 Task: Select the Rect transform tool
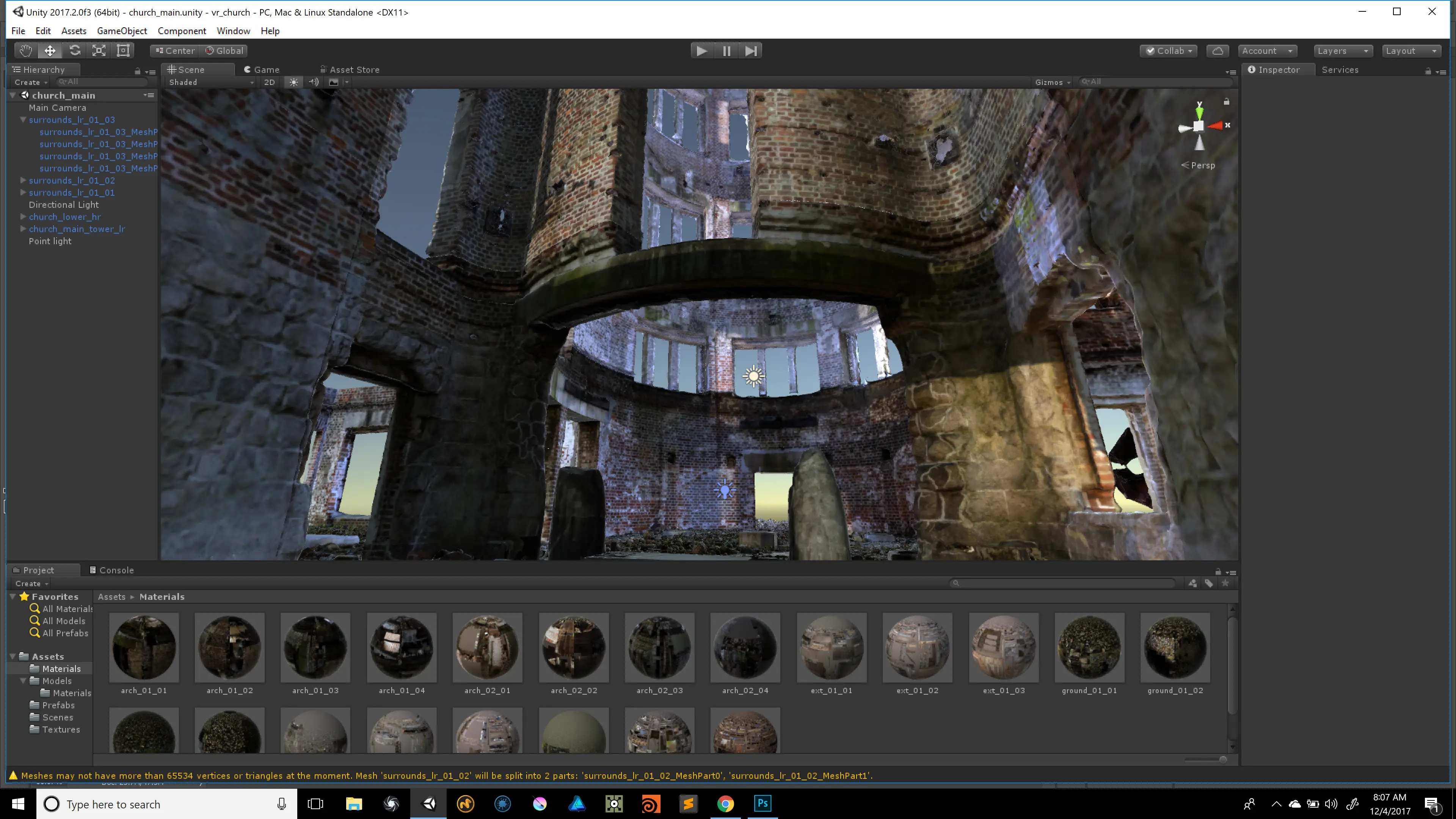[123, 51]
